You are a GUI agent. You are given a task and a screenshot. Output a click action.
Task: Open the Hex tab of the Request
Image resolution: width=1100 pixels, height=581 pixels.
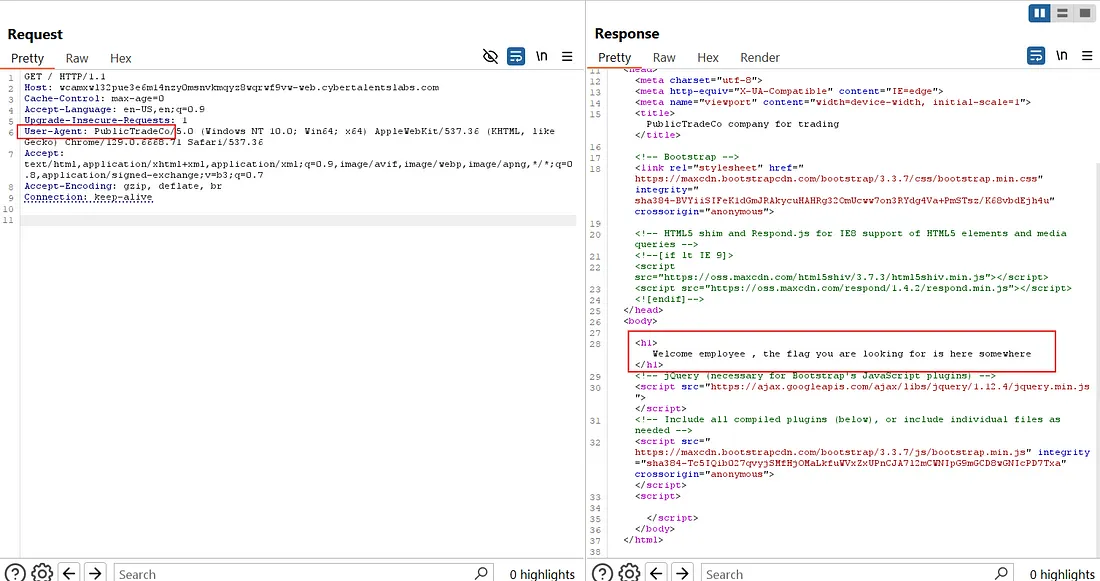tap(121, 58)
